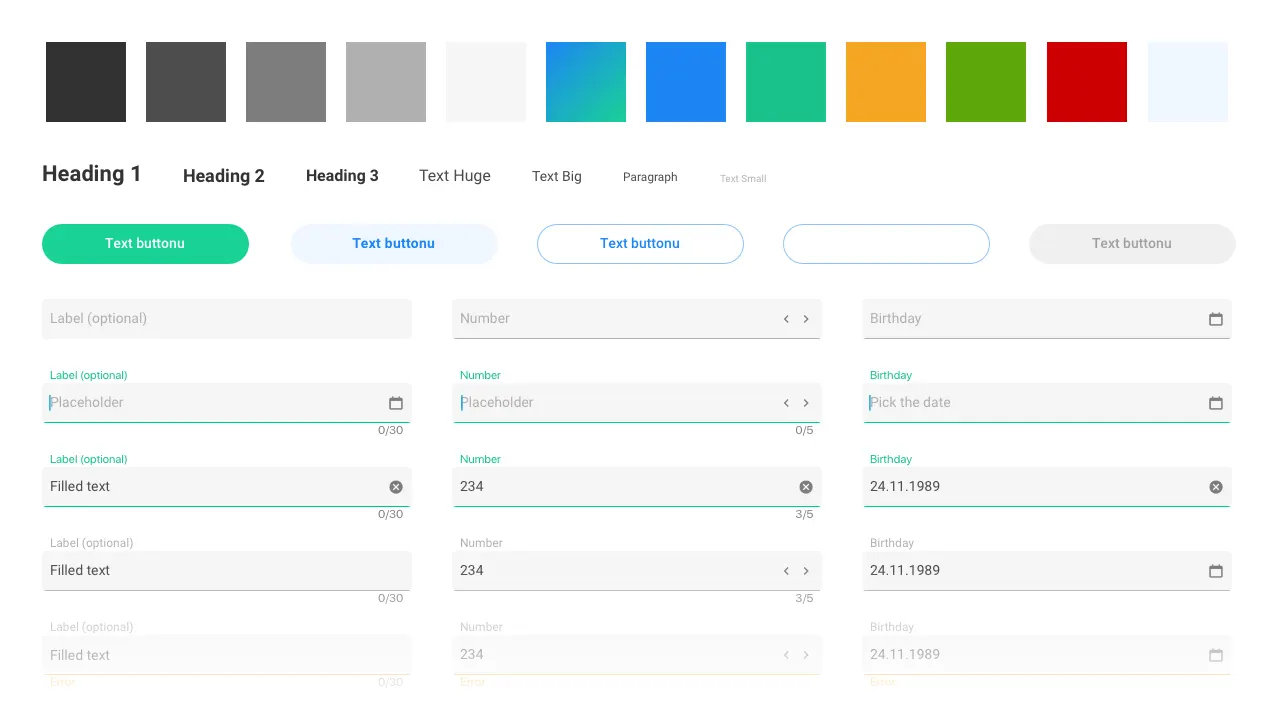Click into the focused text Placeholder field
The height and width of the screenshot is (715, 1274).
pyautogui.click(x=227, y=403)
